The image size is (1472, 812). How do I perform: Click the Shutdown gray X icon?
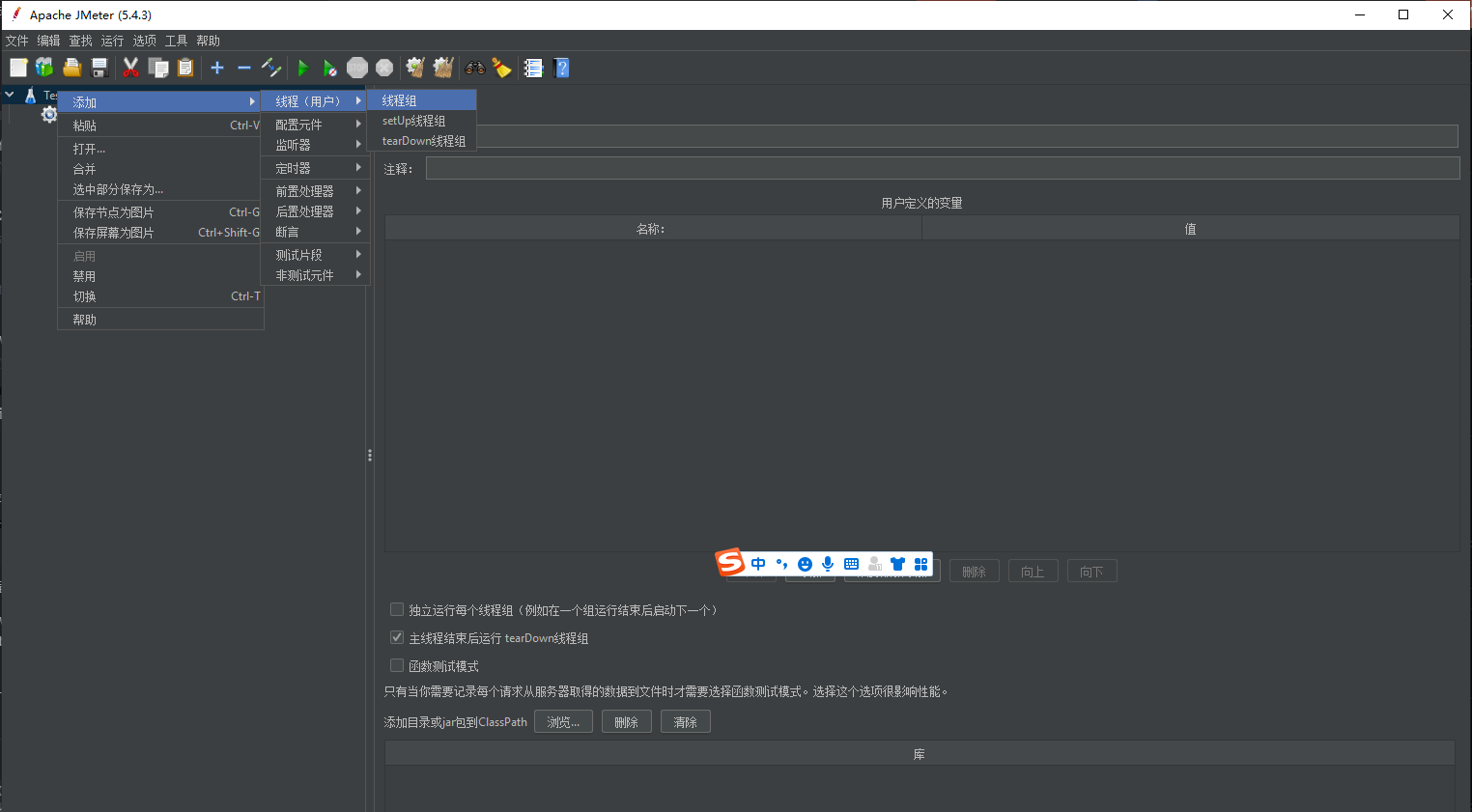tap(384, 68)
